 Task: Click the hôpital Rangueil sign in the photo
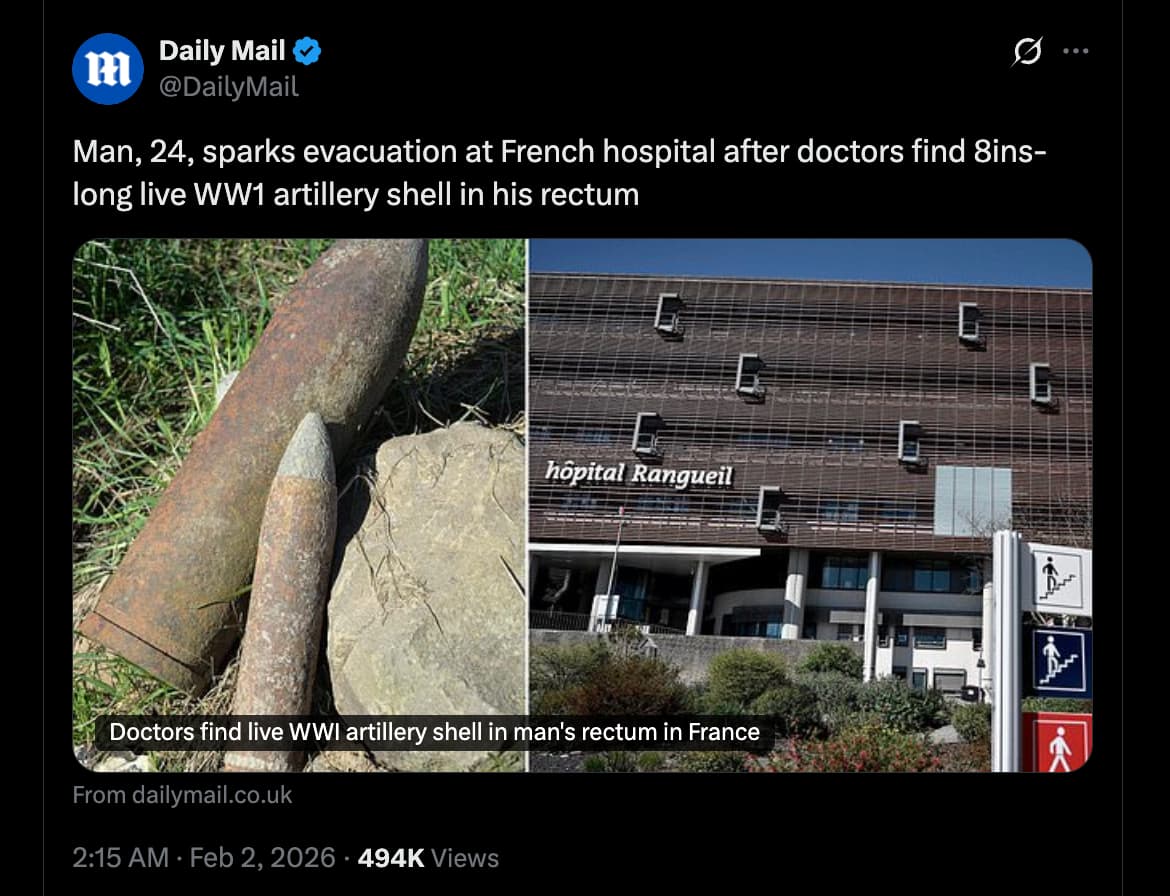639,473
